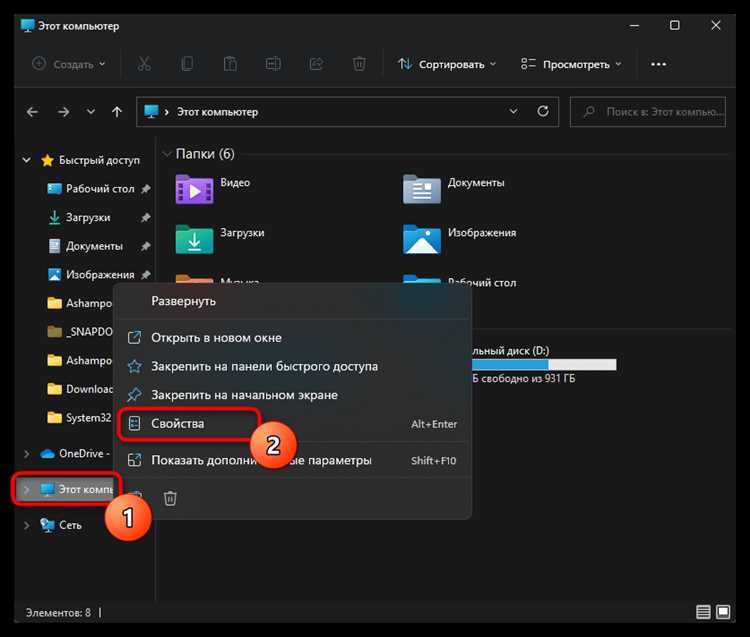Expand the OneDrive tree node
Viewport: 750px width, 637px height.
27,454
